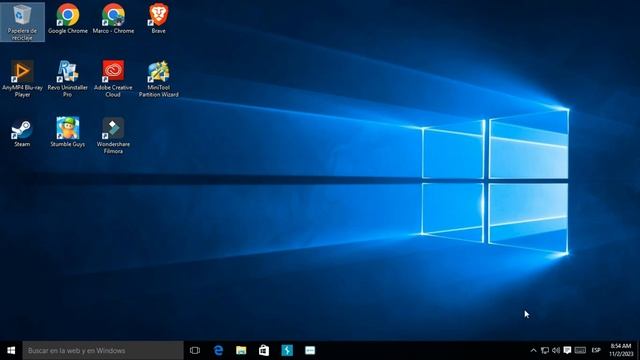Open Task View from the taskbar
The image size is (640, 360).
(x=195, y=350)
